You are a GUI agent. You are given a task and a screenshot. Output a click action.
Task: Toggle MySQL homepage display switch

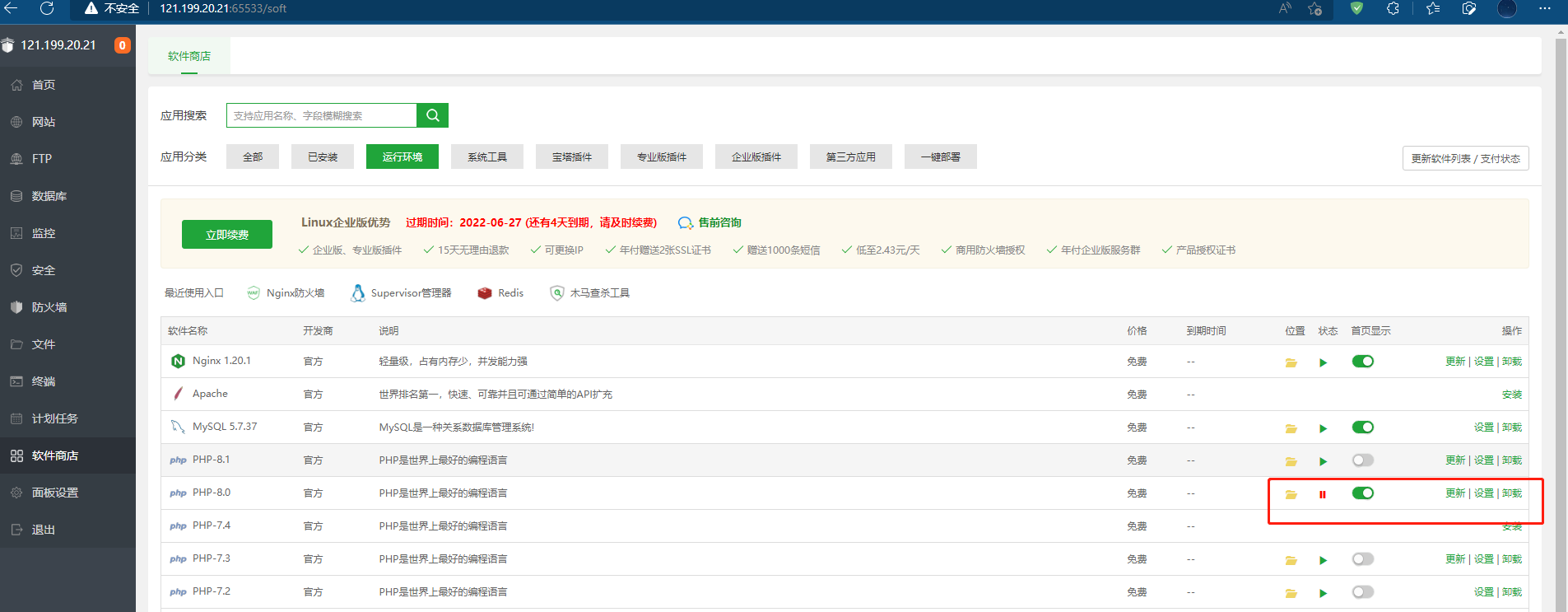point(1363,427)
